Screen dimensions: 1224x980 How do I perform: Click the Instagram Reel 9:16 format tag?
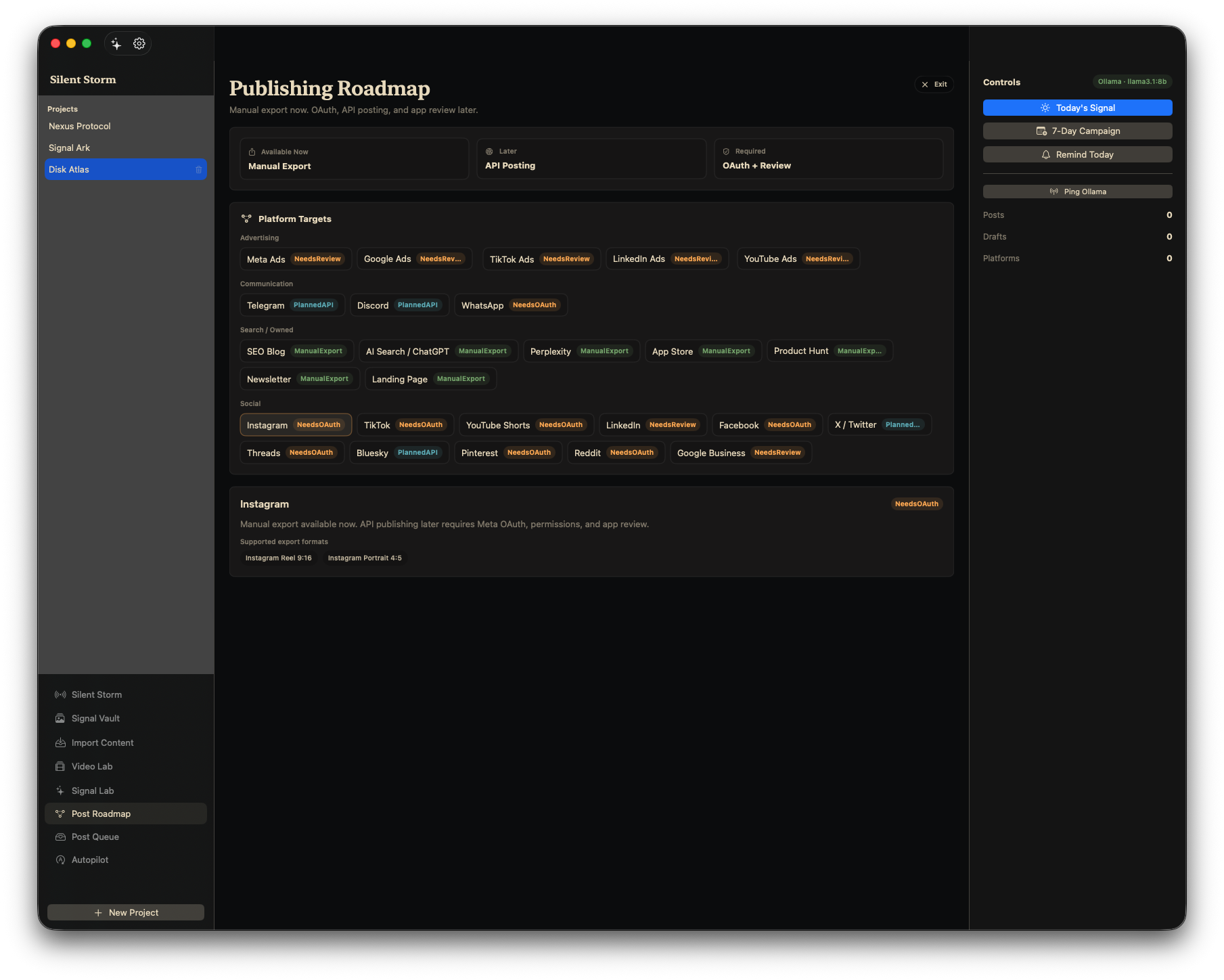coord(279,558)
